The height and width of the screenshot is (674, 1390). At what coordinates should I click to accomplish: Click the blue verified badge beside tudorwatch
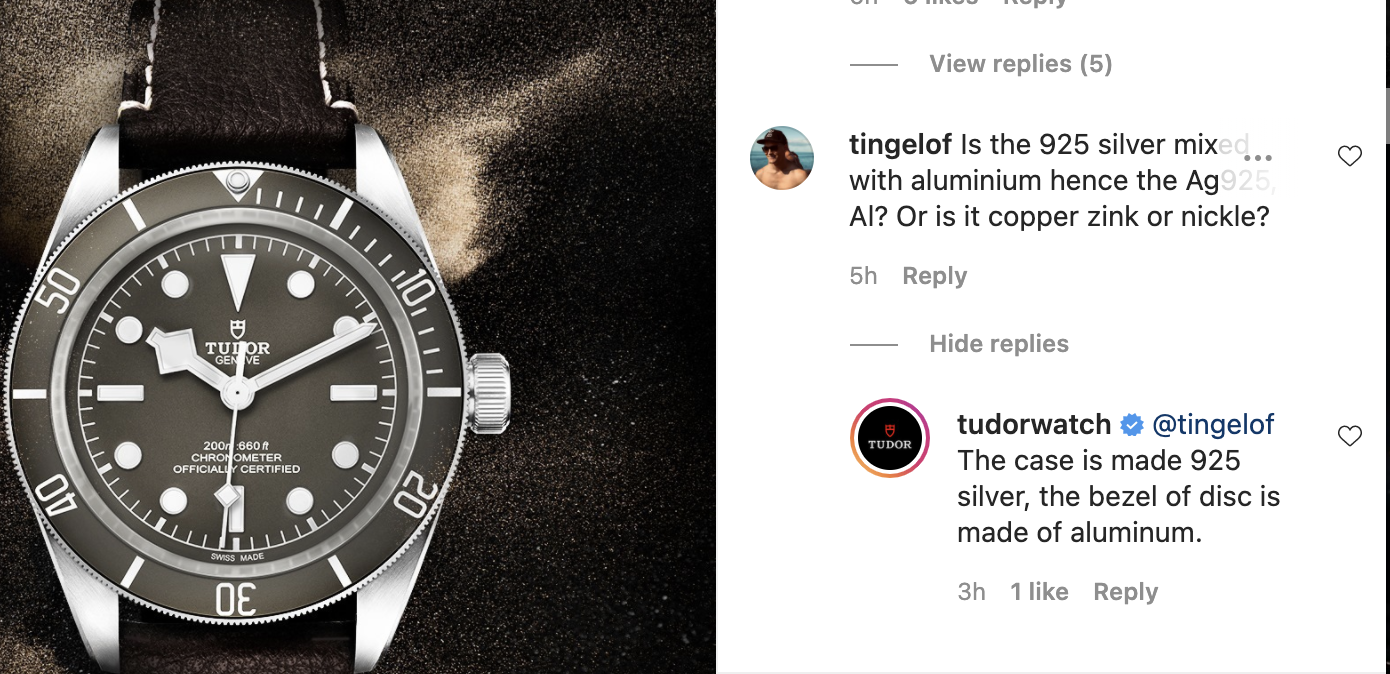(x=1132, y=425)
